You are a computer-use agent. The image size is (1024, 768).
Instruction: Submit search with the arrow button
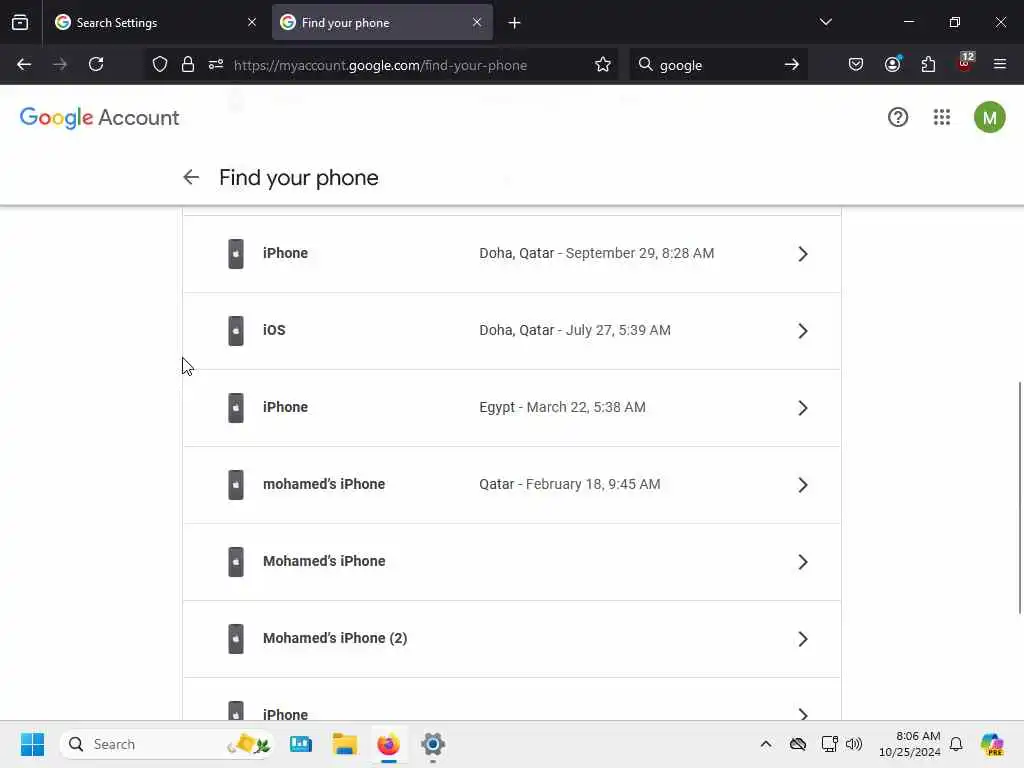tap(792, 65)
